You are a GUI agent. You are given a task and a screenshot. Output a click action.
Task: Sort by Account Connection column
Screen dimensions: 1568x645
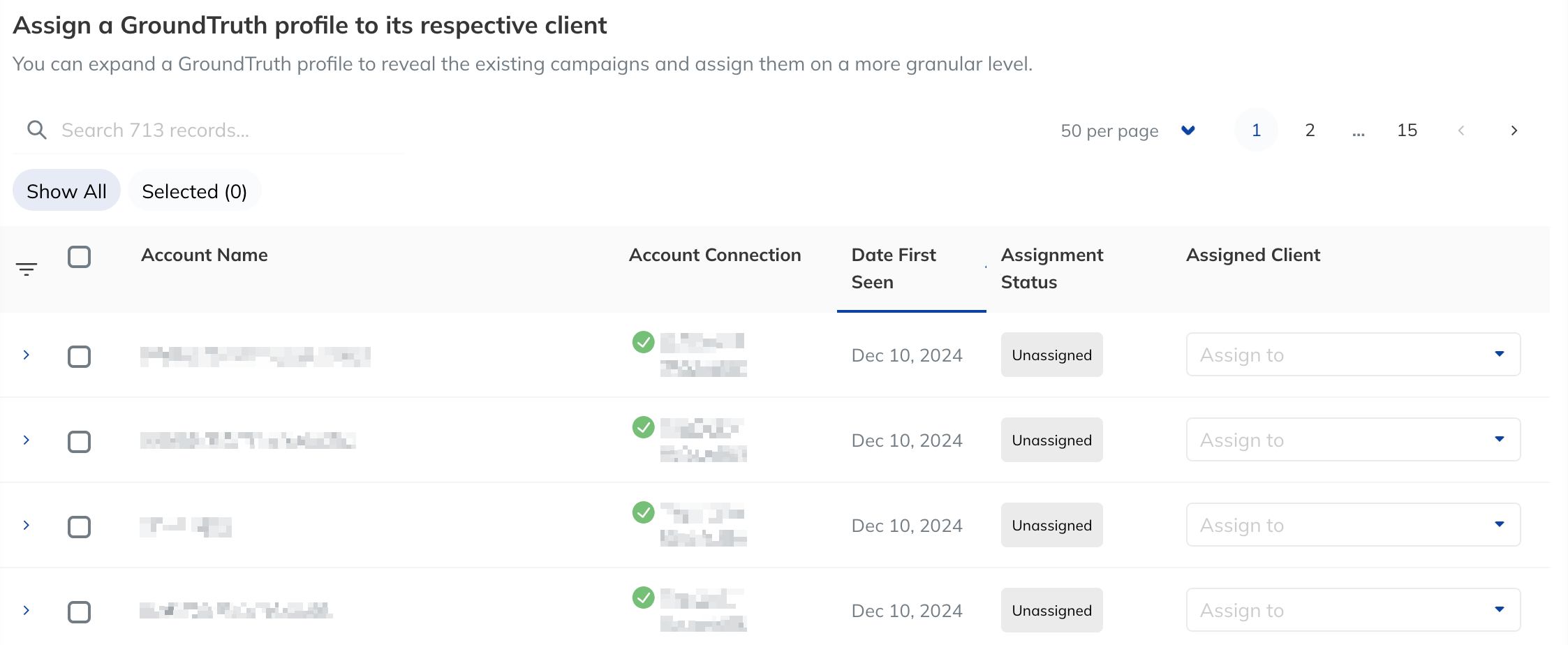tap(714, 255)
